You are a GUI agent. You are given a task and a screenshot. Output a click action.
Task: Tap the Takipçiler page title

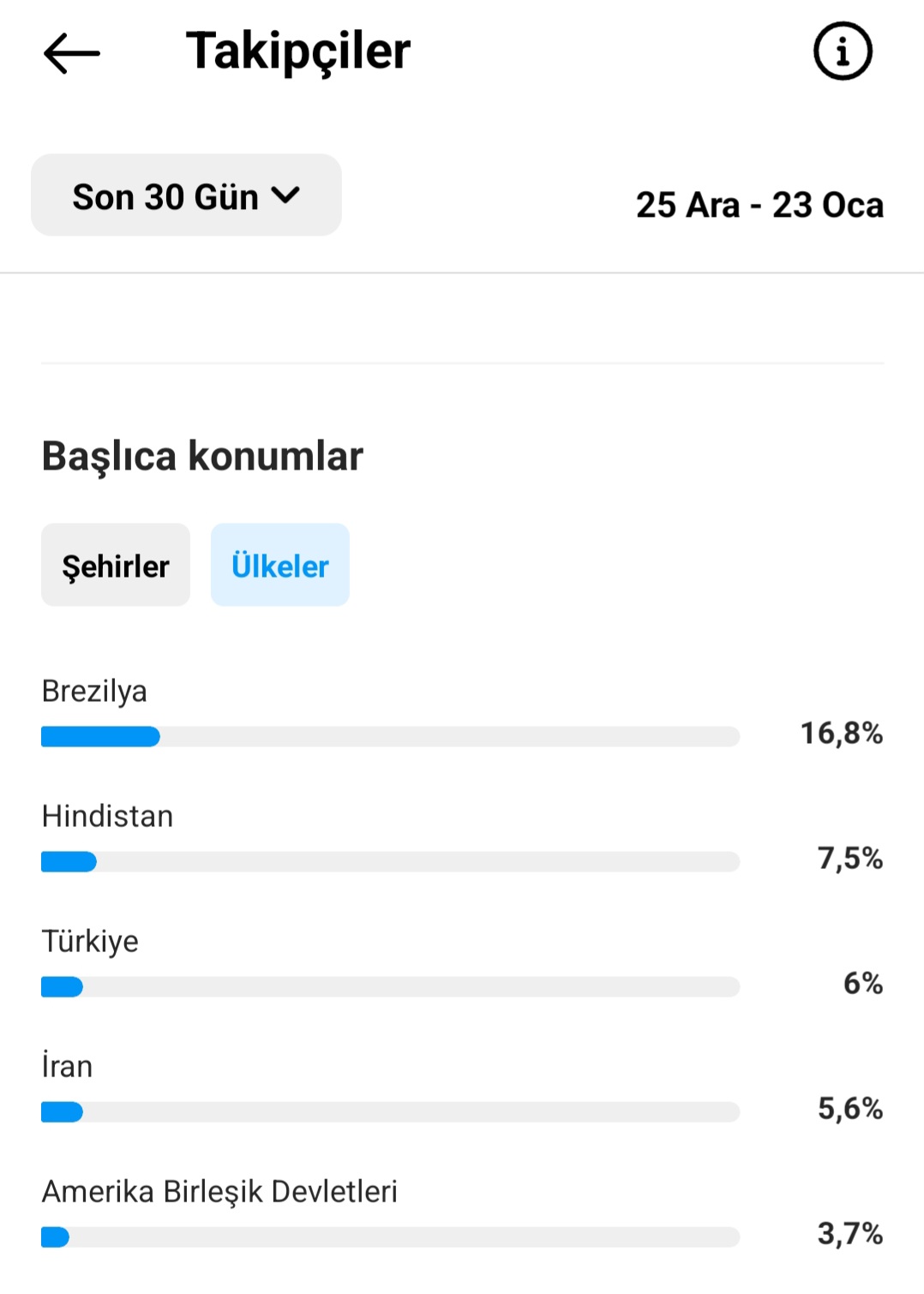coord(298,51)
